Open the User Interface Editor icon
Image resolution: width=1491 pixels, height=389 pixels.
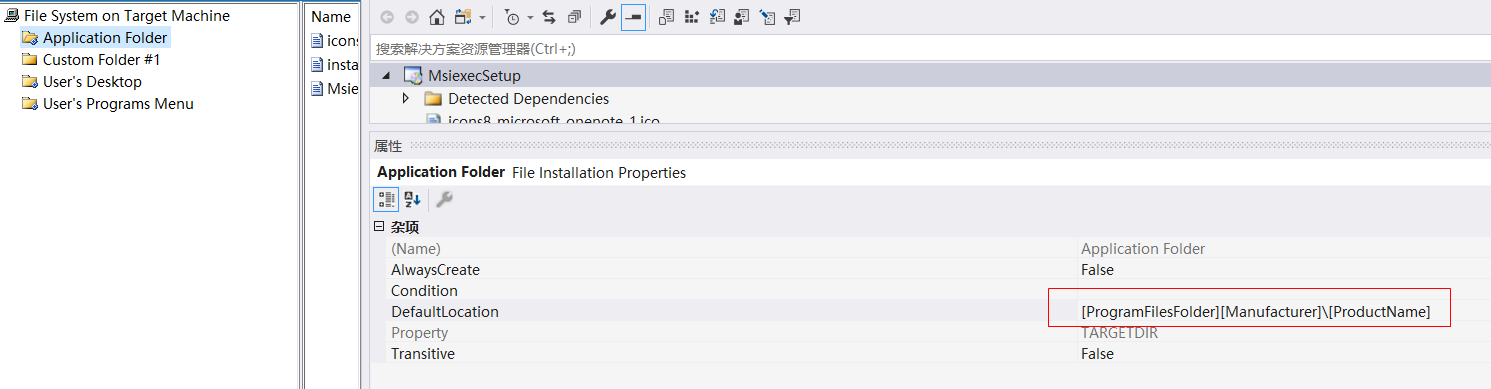(742, 17)
